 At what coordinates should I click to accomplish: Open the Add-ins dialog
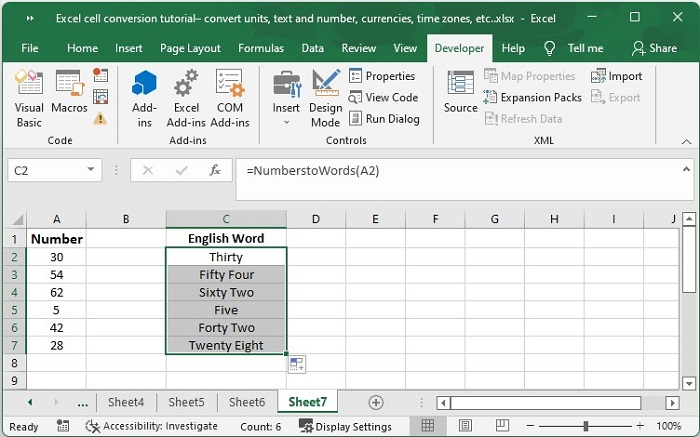coord(145,98)
